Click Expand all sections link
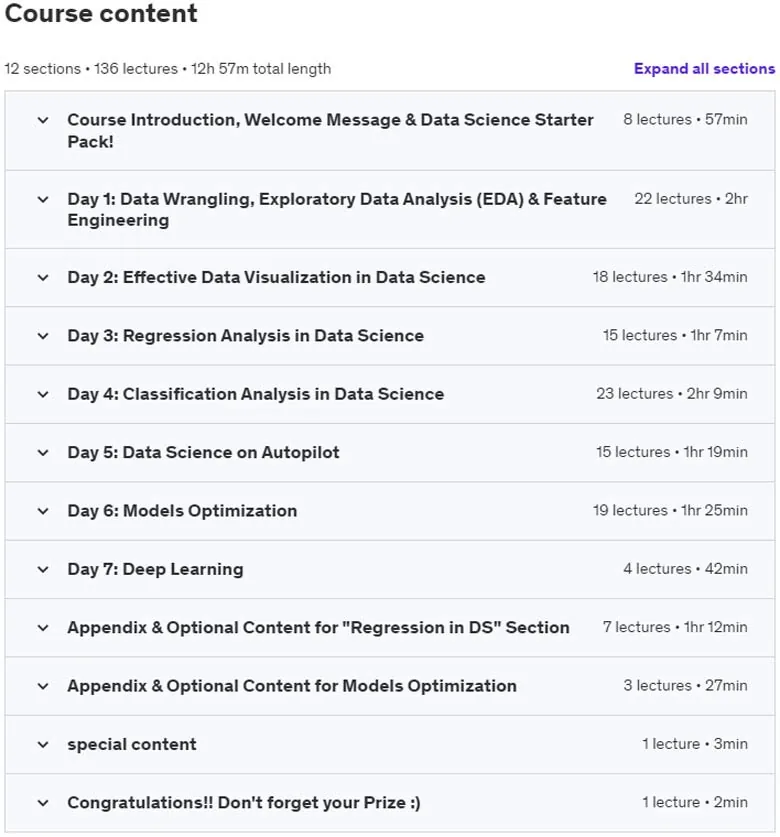Viewport: 780px width, 837px height. click(704, 69)
